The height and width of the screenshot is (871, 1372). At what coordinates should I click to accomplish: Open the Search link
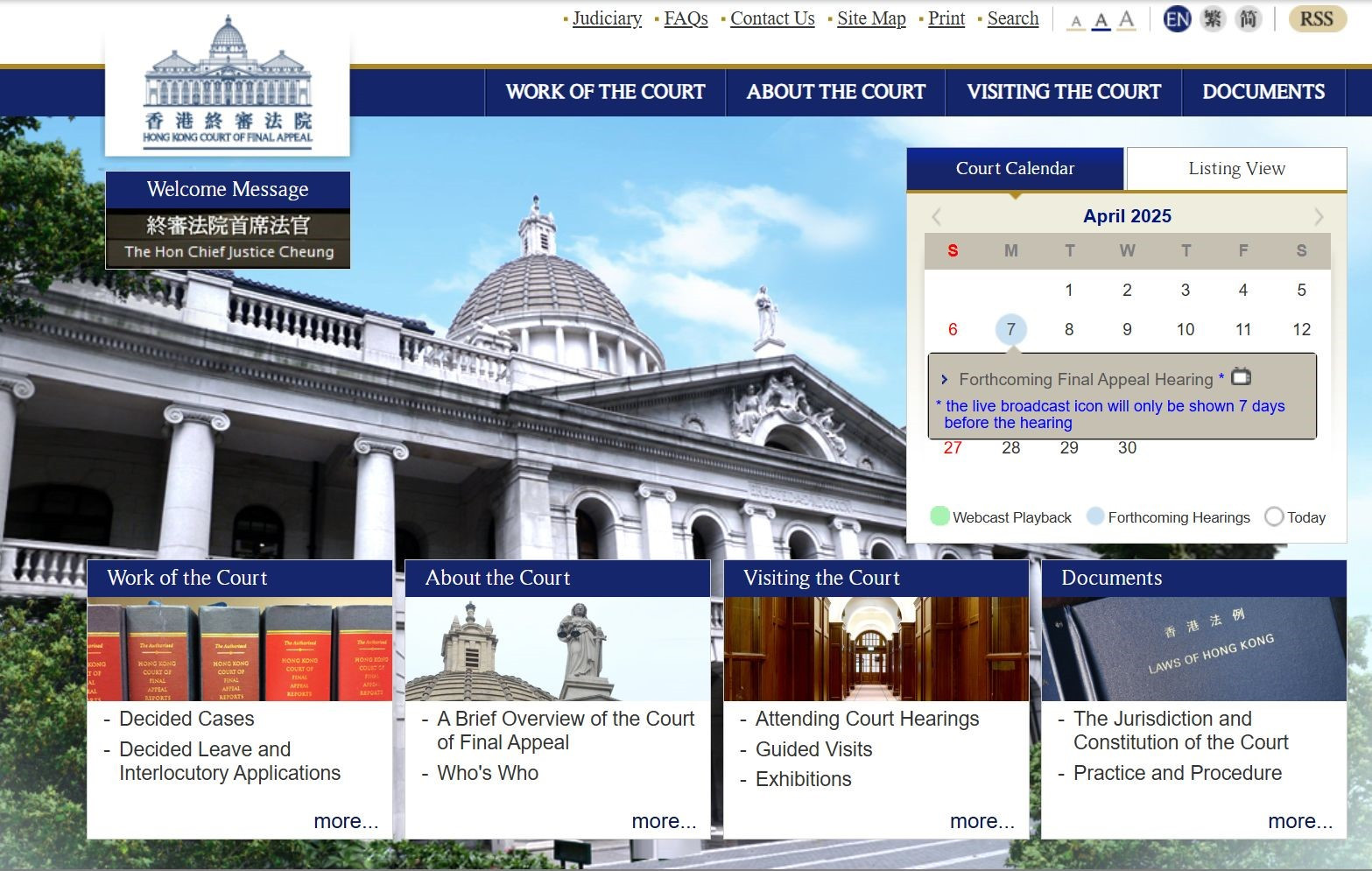tap(1013, 18)
